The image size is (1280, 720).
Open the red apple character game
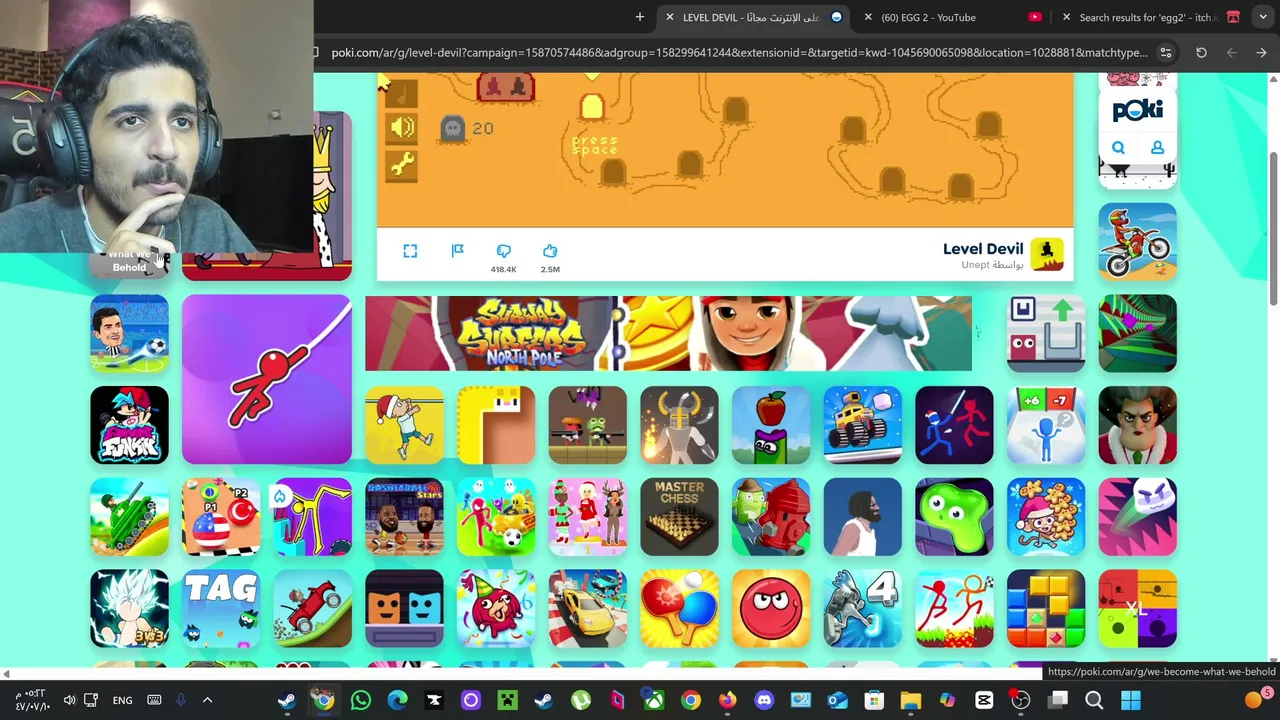[771, 425]
